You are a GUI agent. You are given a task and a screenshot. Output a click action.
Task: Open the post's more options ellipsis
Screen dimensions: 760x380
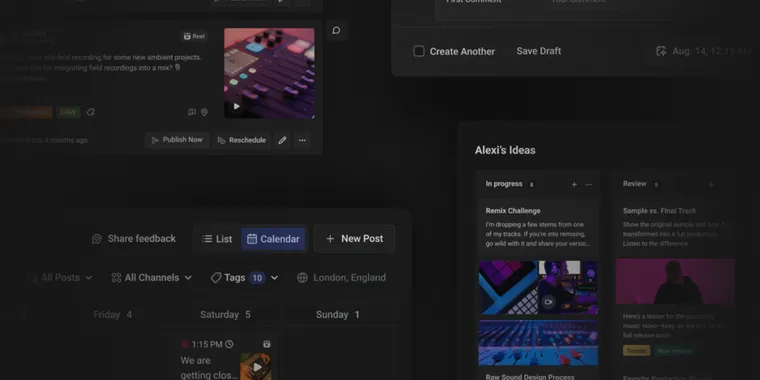click(302, 140)
